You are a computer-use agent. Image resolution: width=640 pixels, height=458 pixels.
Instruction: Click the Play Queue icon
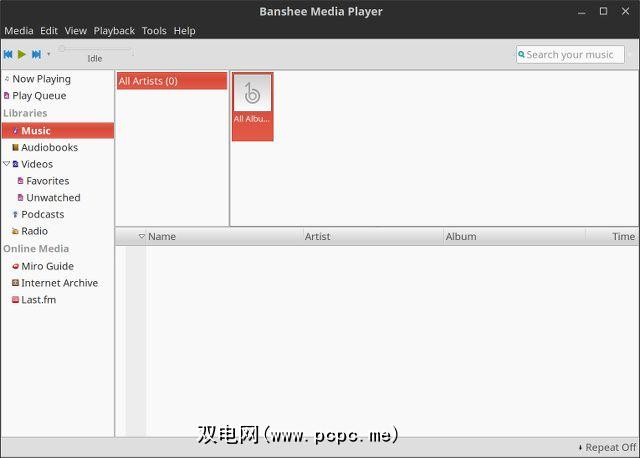click(7, 96)
